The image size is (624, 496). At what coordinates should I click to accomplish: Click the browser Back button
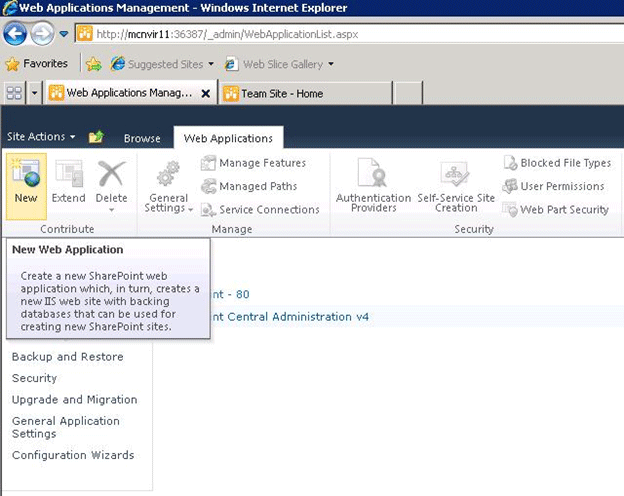tap(15, 34)
